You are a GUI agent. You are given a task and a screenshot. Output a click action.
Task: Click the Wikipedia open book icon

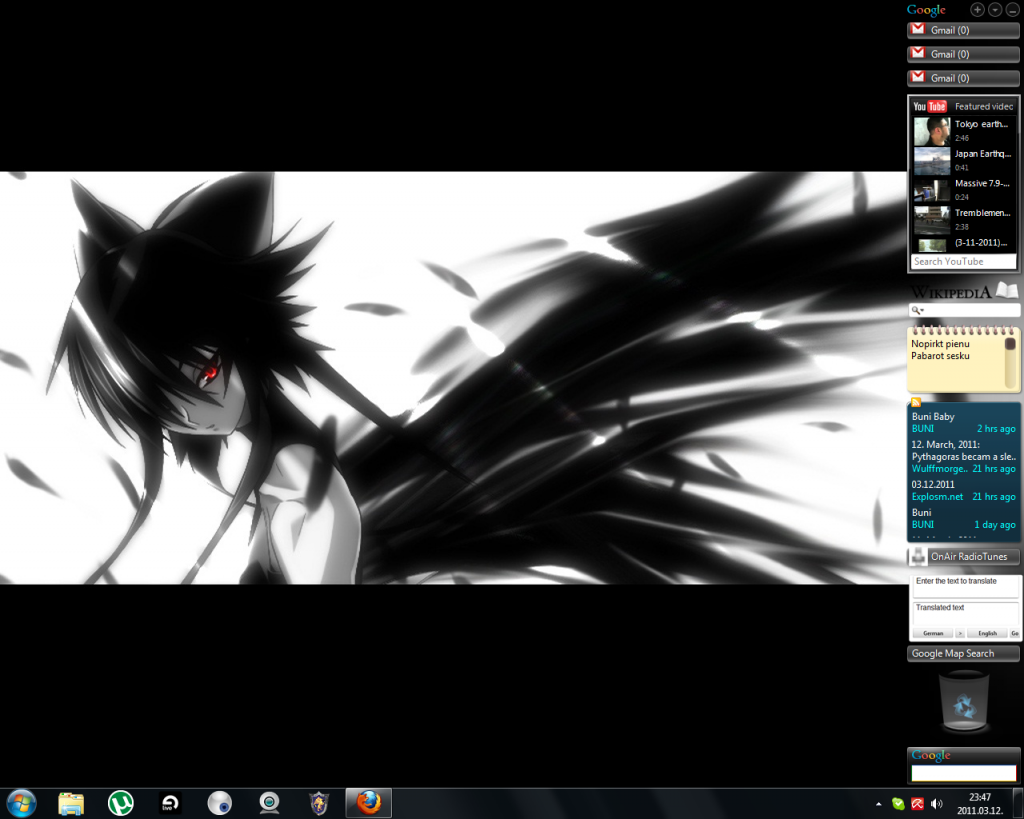1006,291
